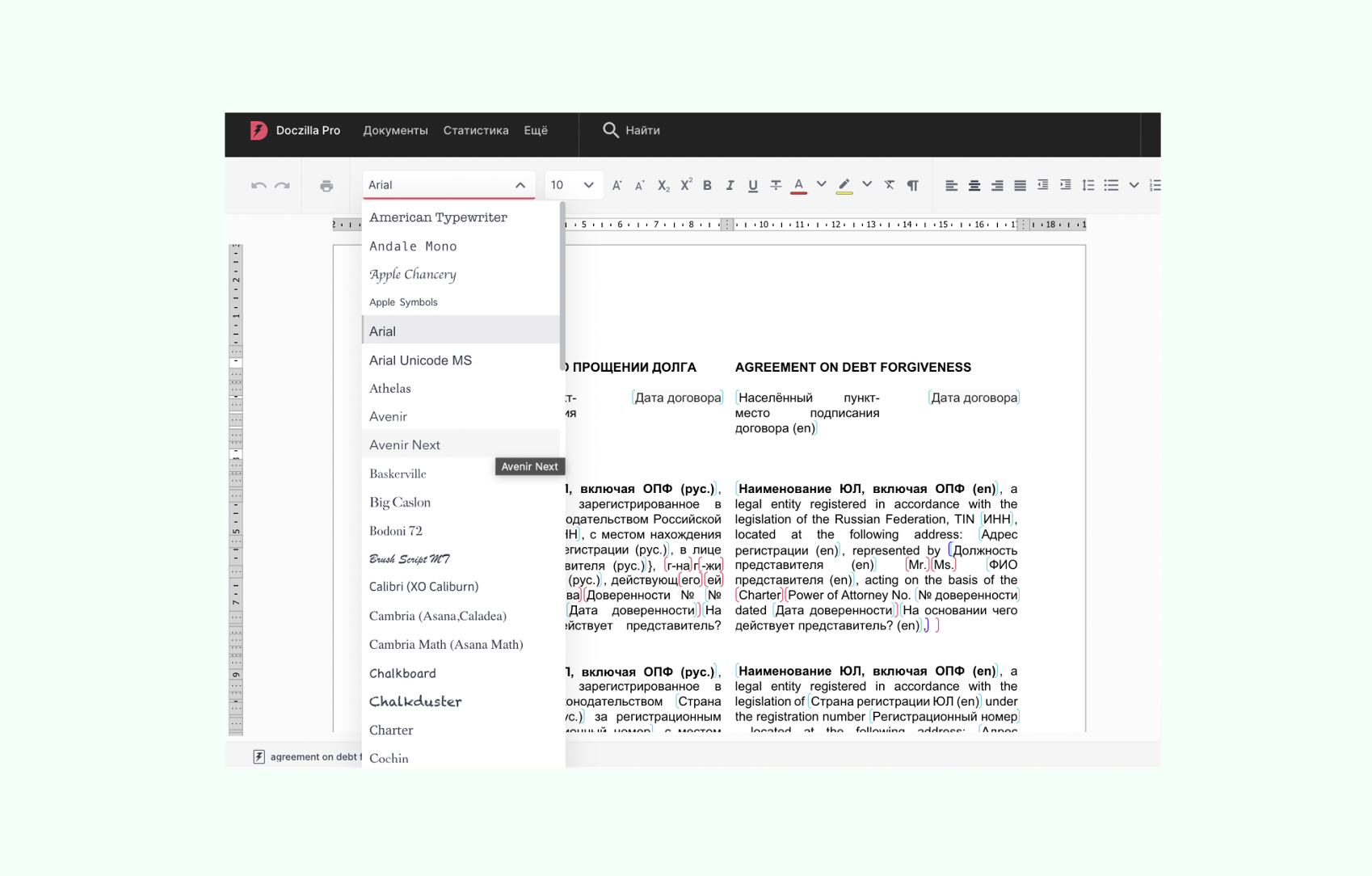Collapse the Arial font dropdown
The height and width of the screenshot is (876, 1372).
click(x=520, y=185)
